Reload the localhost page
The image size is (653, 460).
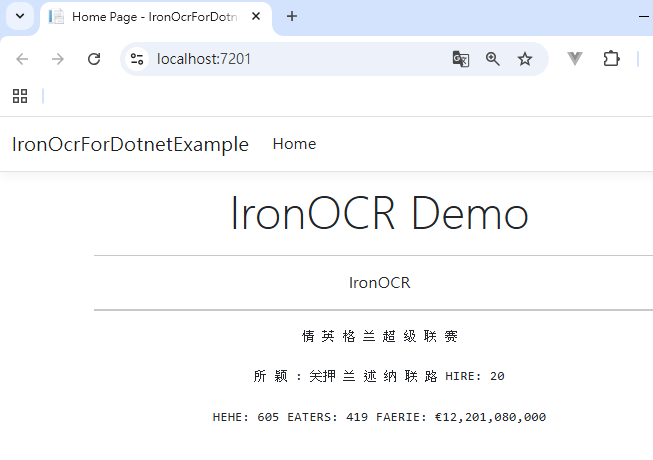pyautogui.click(x=94, y=59)
